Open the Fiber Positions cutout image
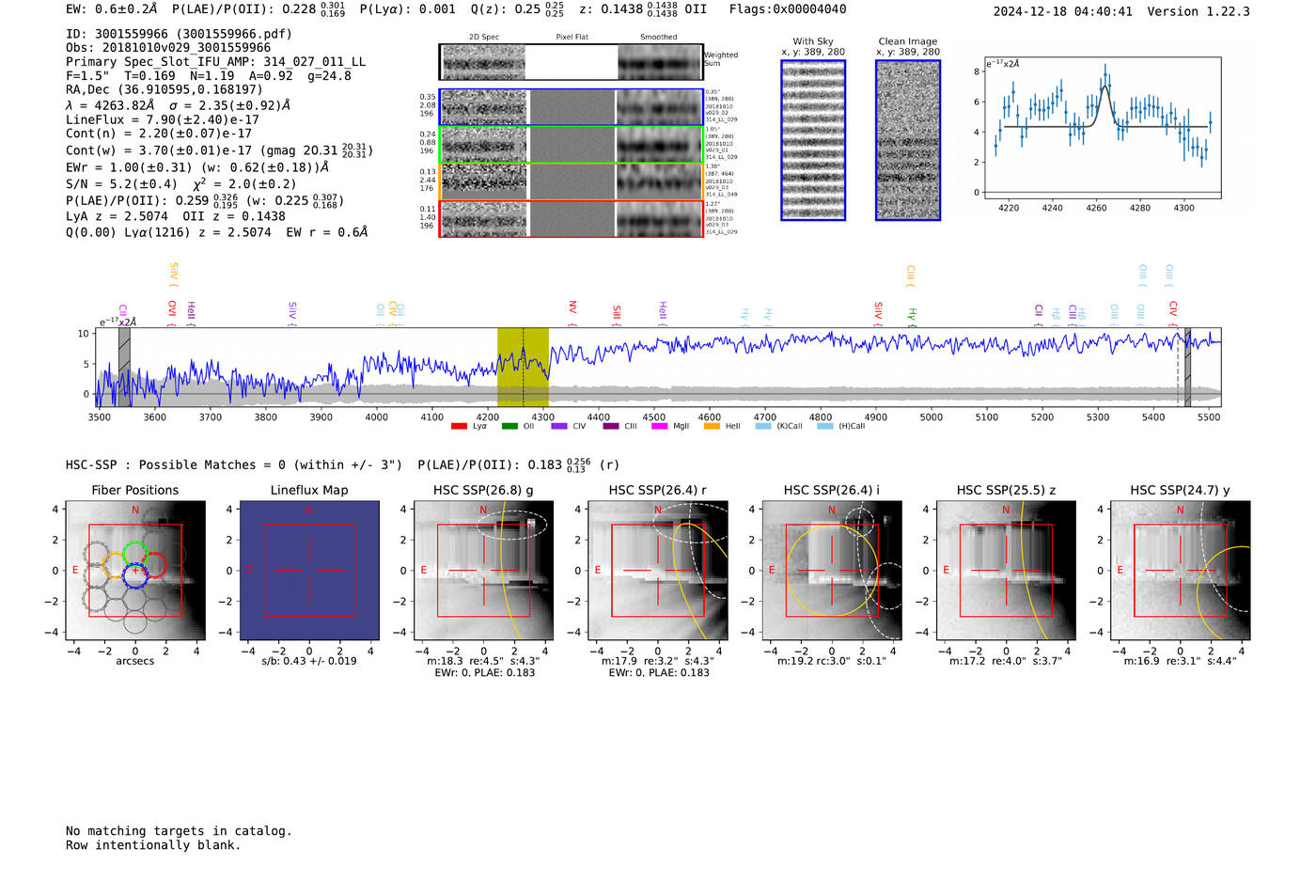1316x896 pixels. [135, 571]
